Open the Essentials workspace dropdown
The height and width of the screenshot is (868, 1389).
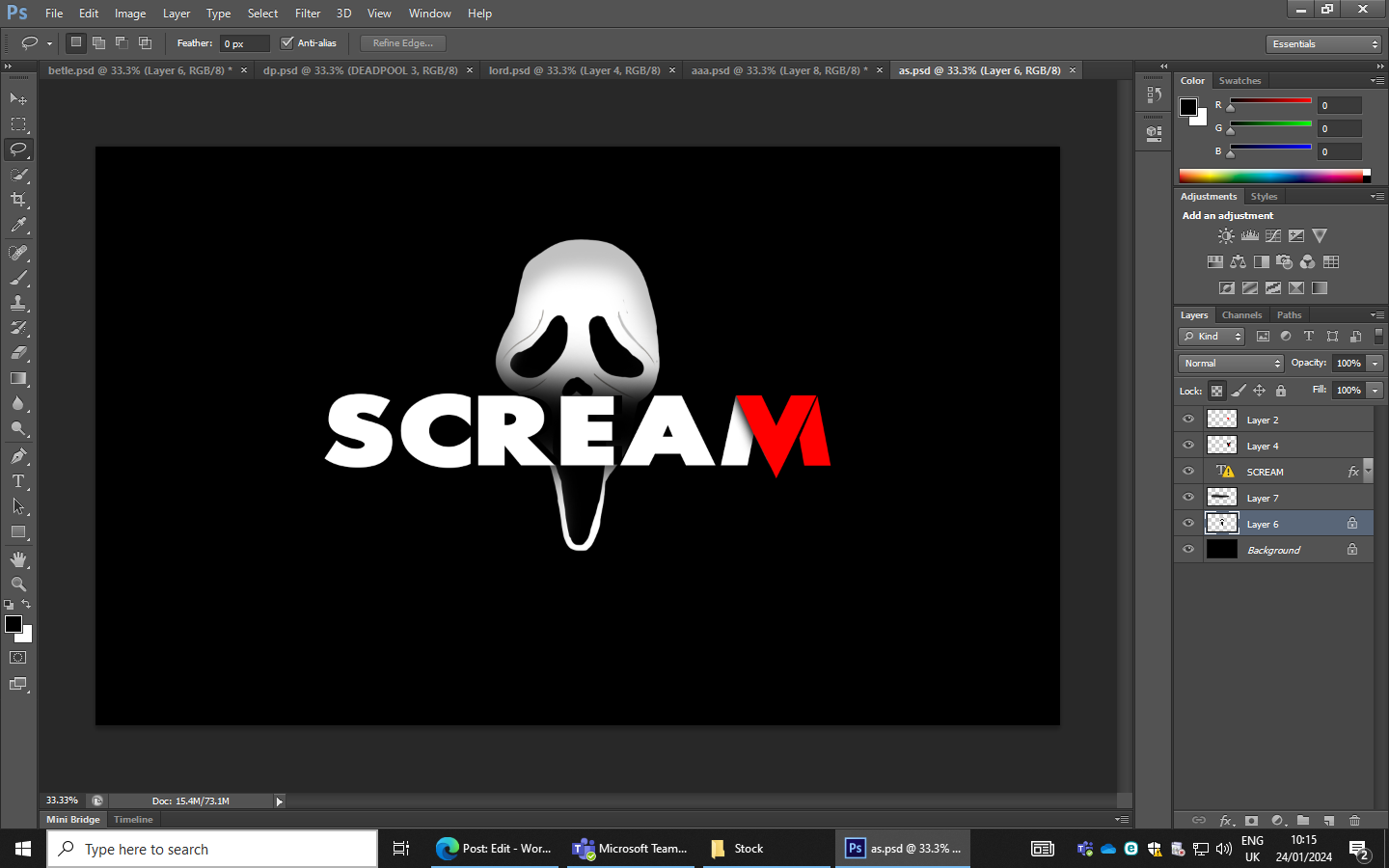click(1324, 44)
